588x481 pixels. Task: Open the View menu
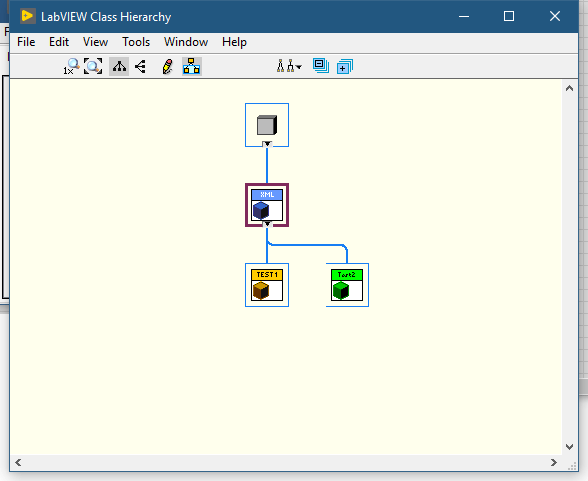coord(95,42)
